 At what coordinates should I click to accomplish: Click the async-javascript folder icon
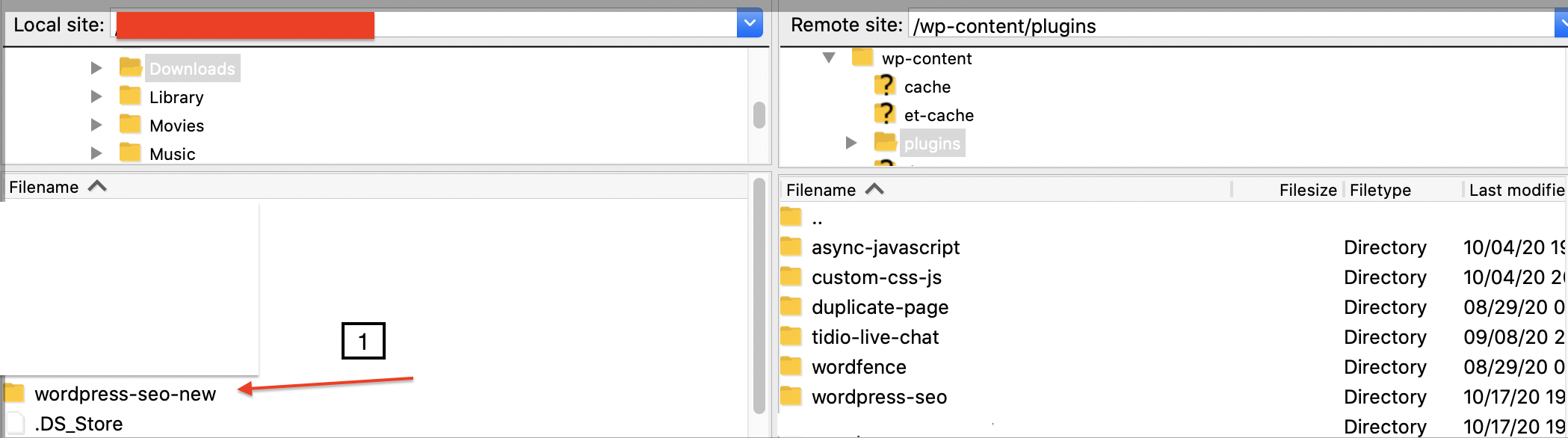791,246
